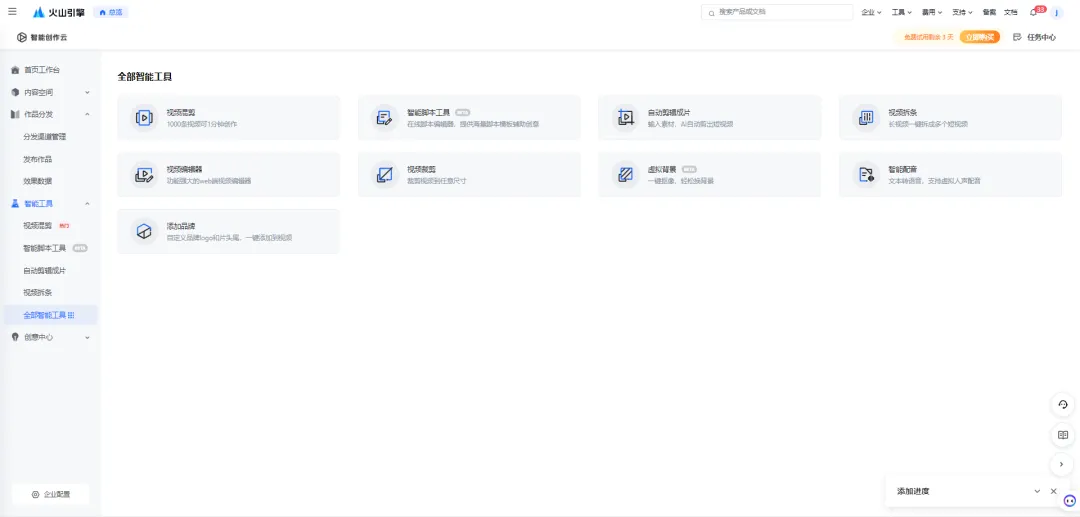The width and height of the screenshot is (1080, 517).
Task: Click the 立即购买 button
Action: (x=979, y=37)
